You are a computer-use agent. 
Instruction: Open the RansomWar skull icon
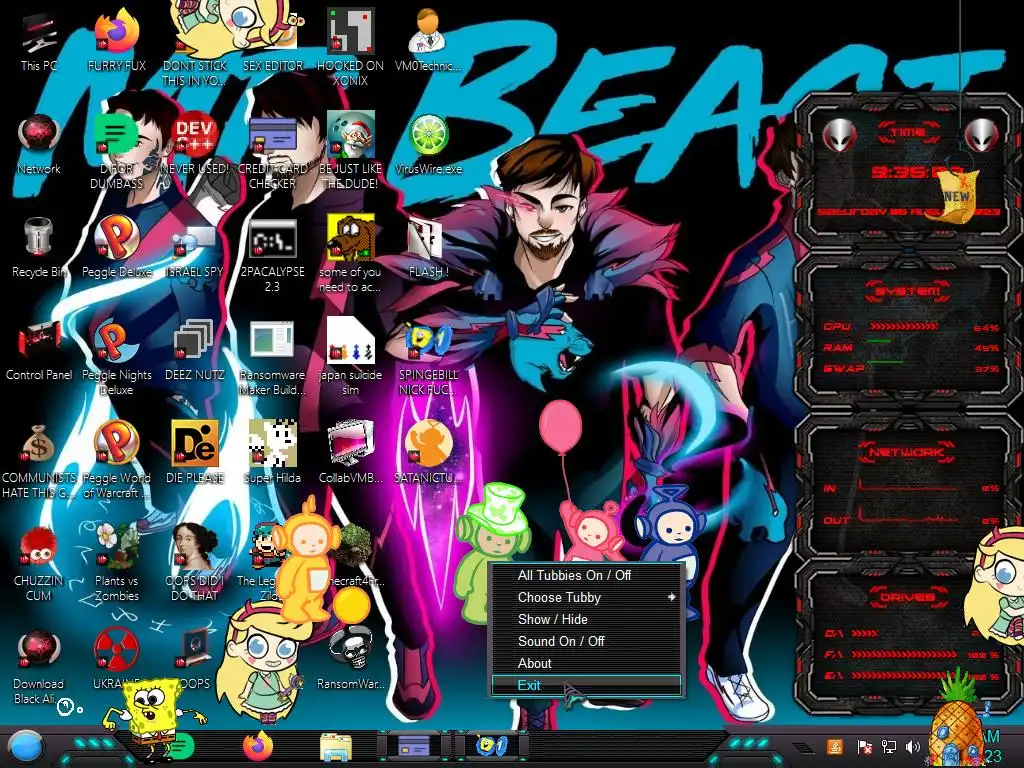click(x=350, y=658)
